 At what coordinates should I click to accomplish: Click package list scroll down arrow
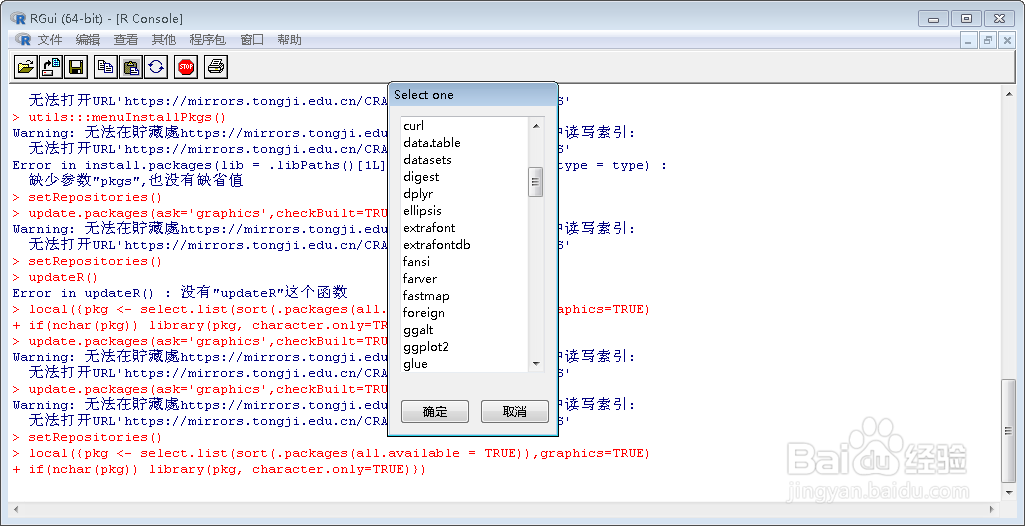coord(535,363)
